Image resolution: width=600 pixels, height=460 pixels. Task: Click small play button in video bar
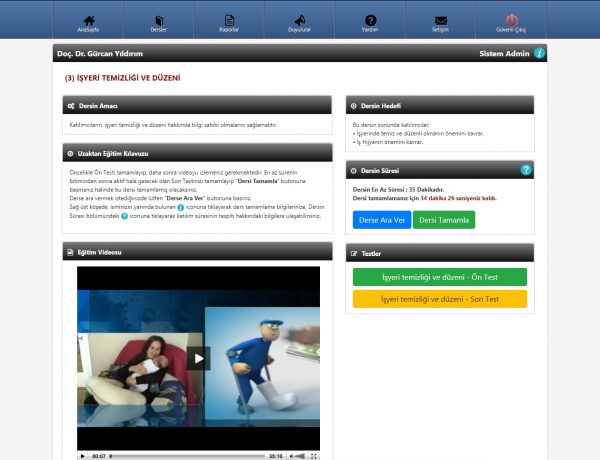point(82,456)
